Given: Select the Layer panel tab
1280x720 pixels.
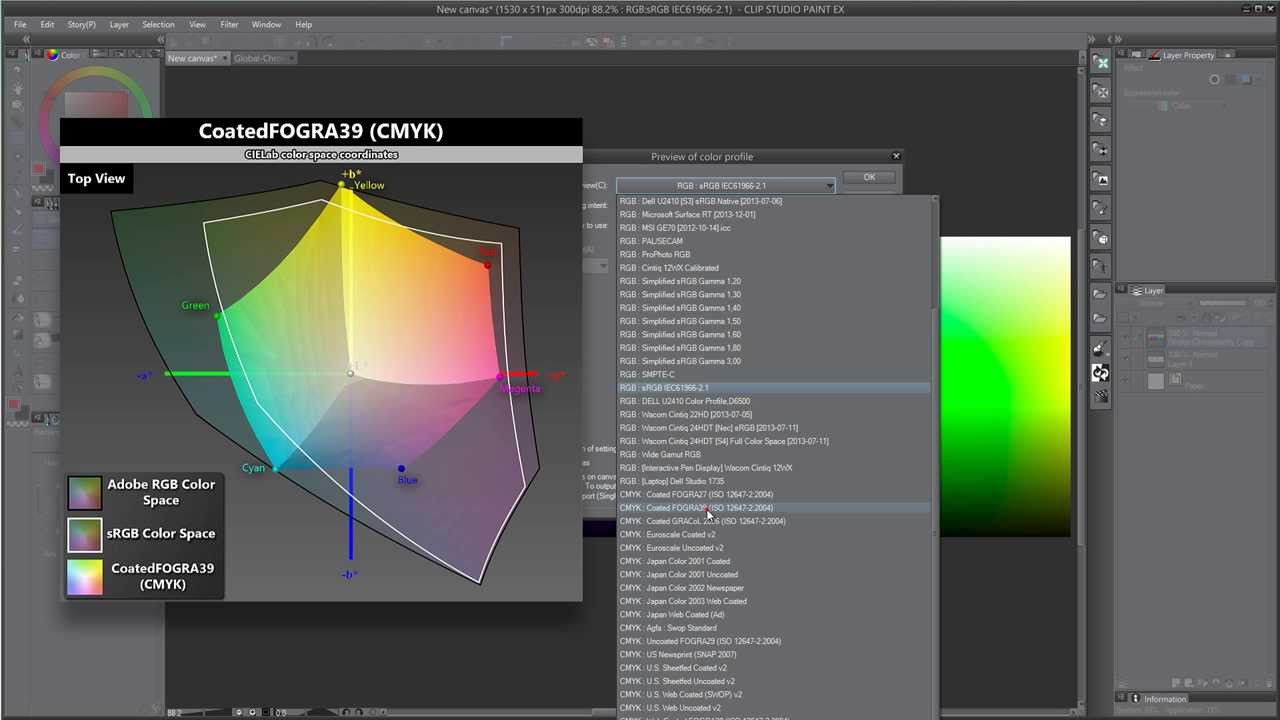Looking at the screenshot, I should [x=1146, y=290].
